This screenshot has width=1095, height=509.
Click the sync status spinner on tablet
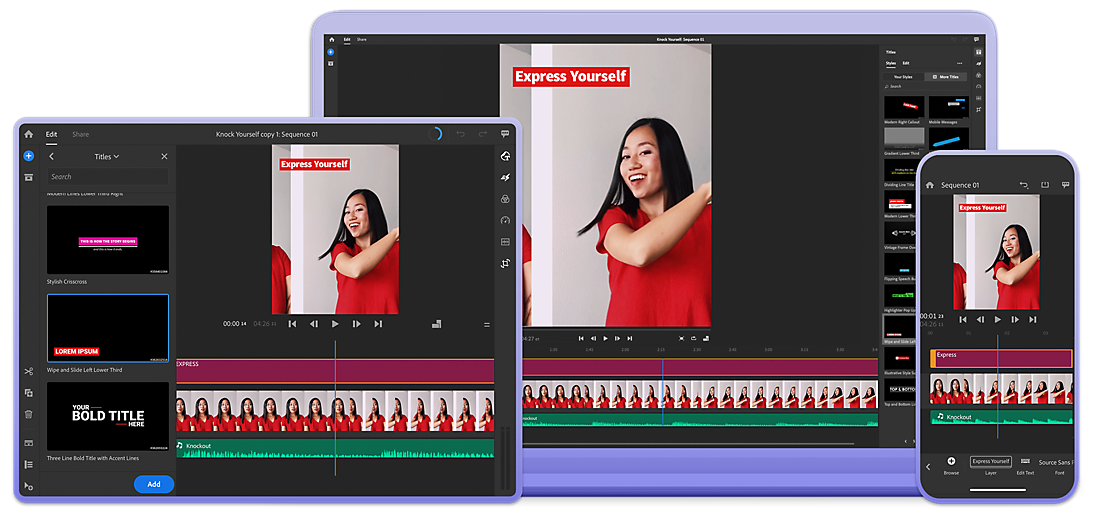[x=435, y=134]
